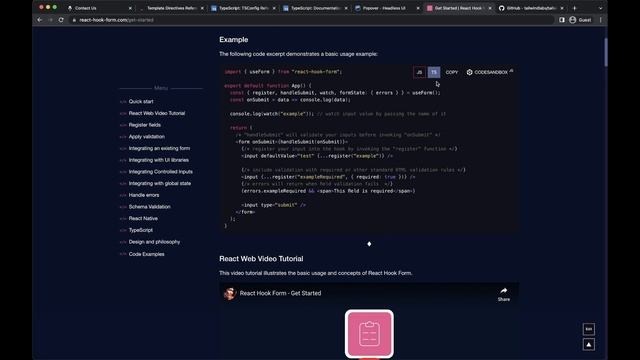Go to Integrating with global state
This screenshot has height=360, width=640.
pos(160,183)
